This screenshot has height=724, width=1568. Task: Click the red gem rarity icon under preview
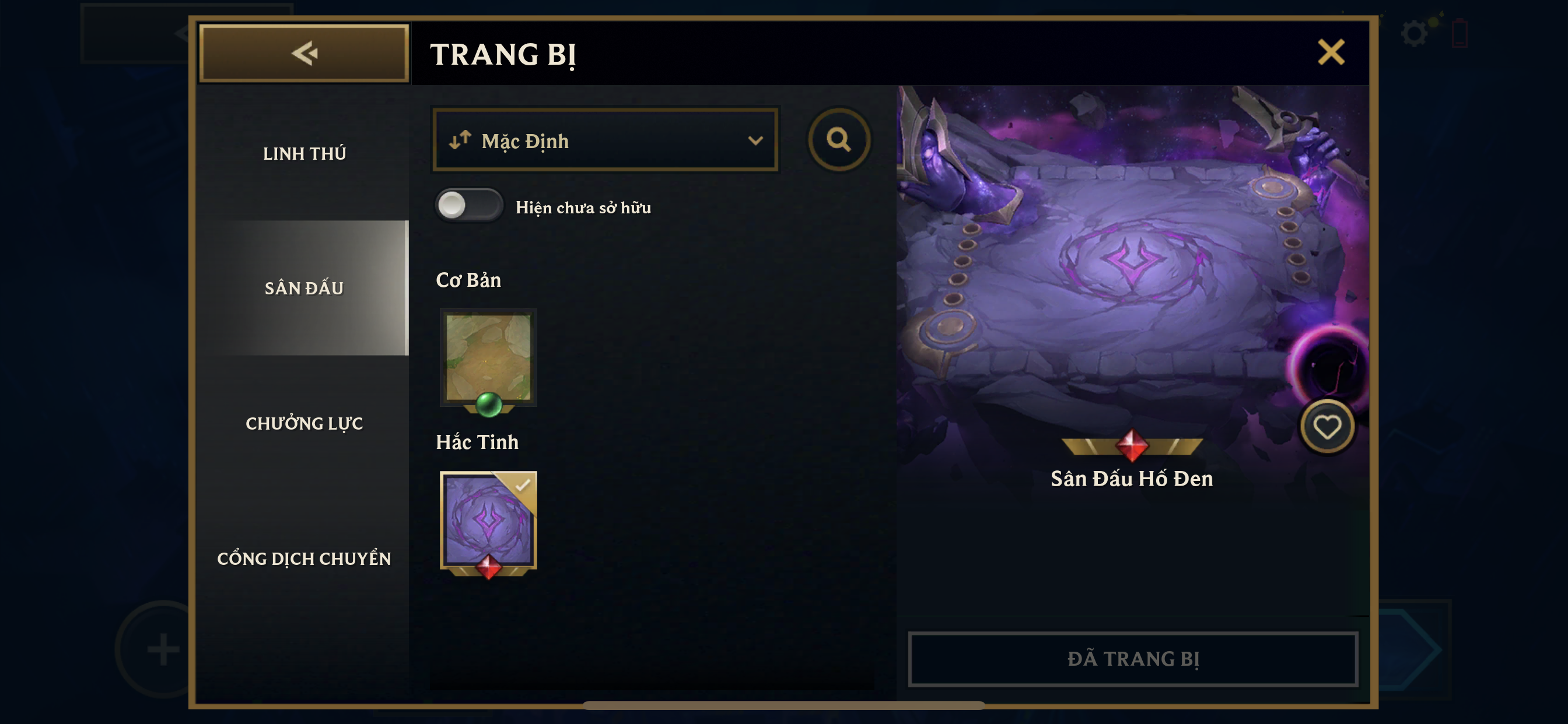[x=1132, y=445]
